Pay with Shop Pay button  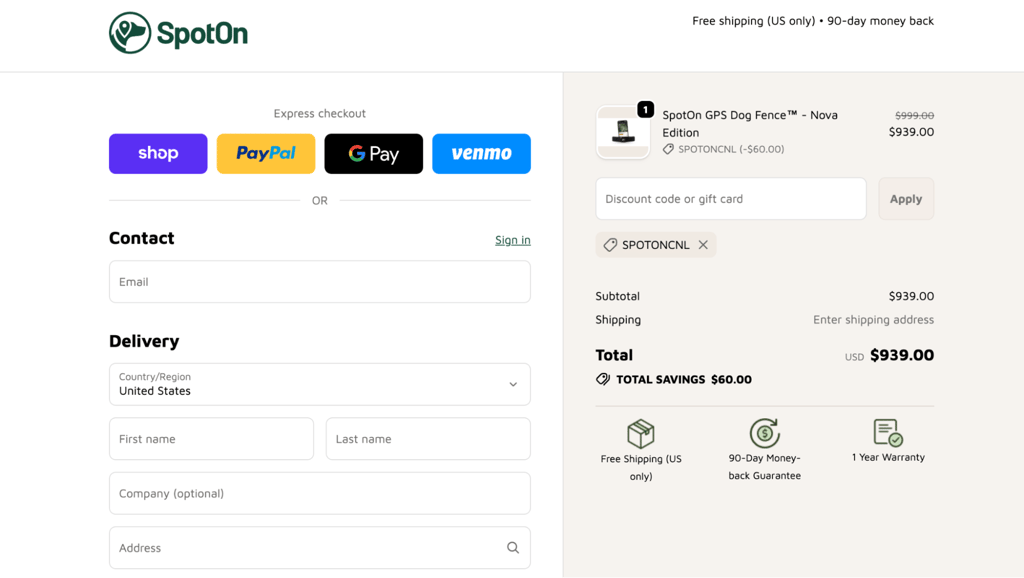click(158, 153)
